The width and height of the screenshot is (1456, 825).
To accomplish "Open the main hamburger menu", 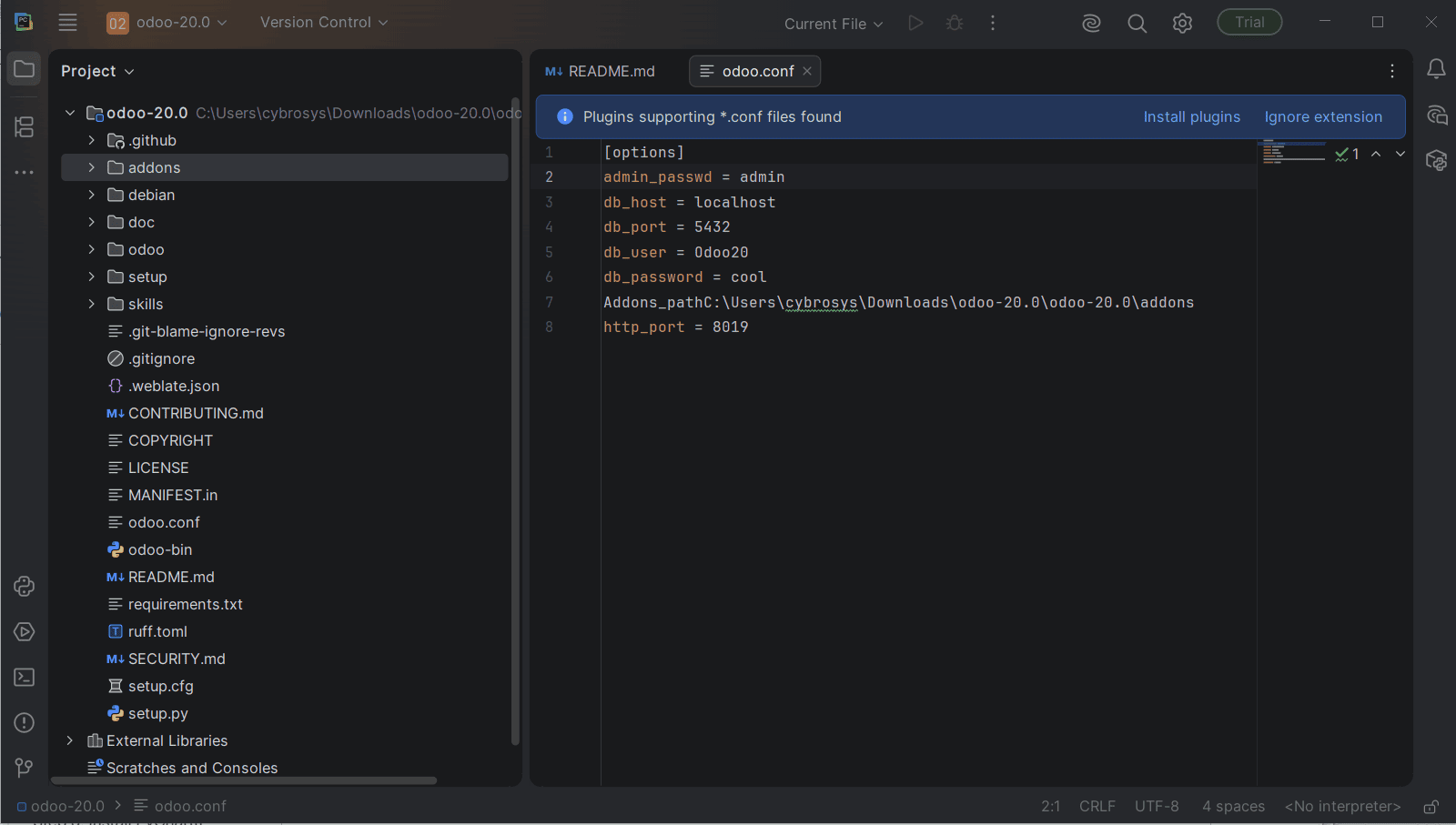I will pyautogui.click(x=67, y=22).
